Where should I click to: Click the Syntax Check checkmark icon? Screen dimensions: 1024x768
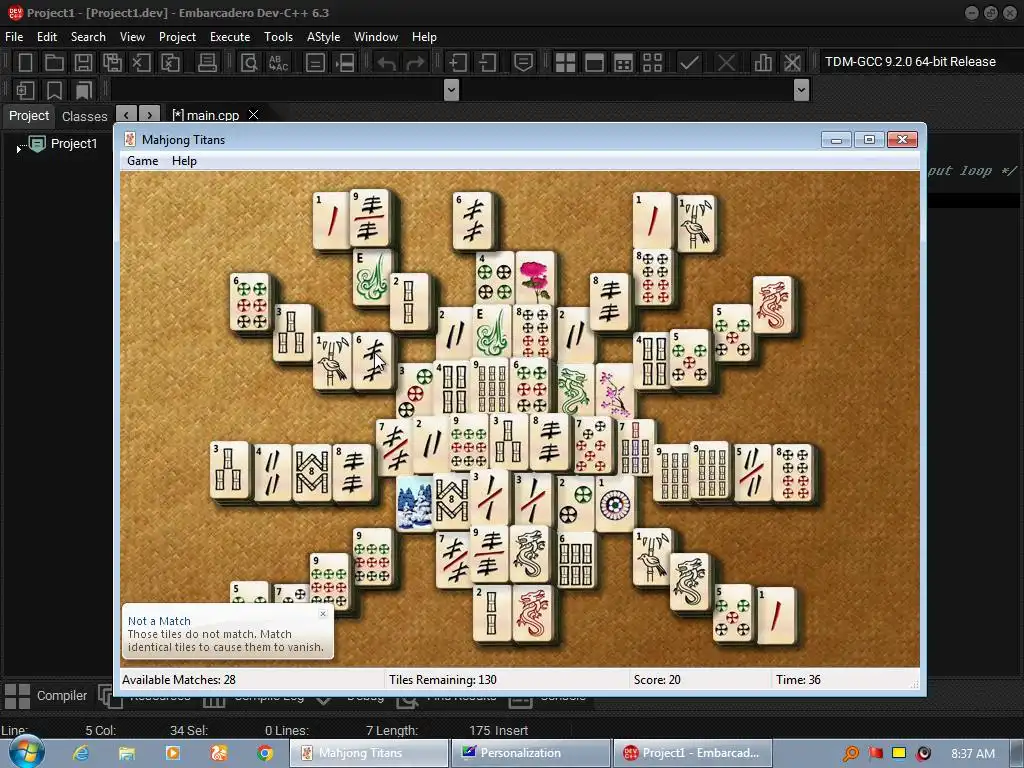point(689,63)
